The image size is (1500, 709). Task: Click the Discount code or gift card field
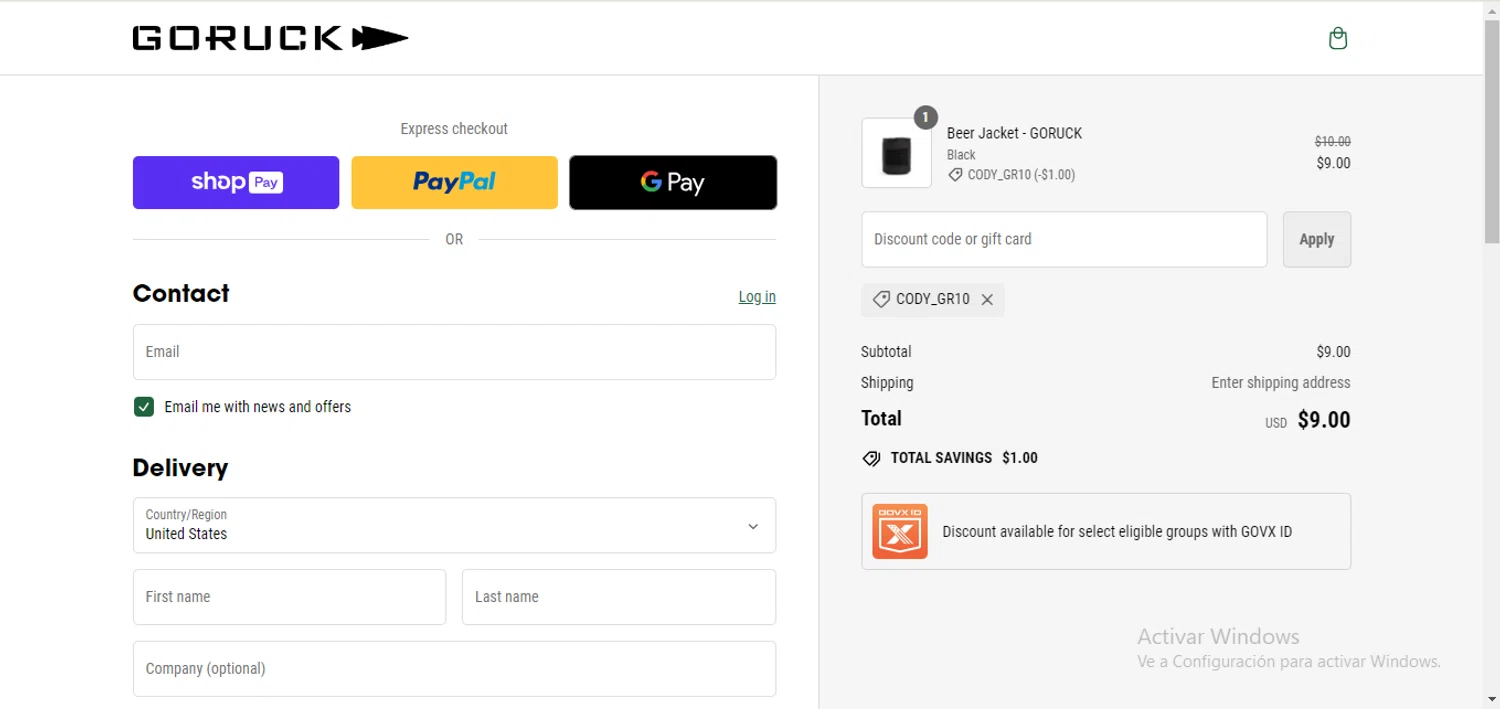(1063, 239)
